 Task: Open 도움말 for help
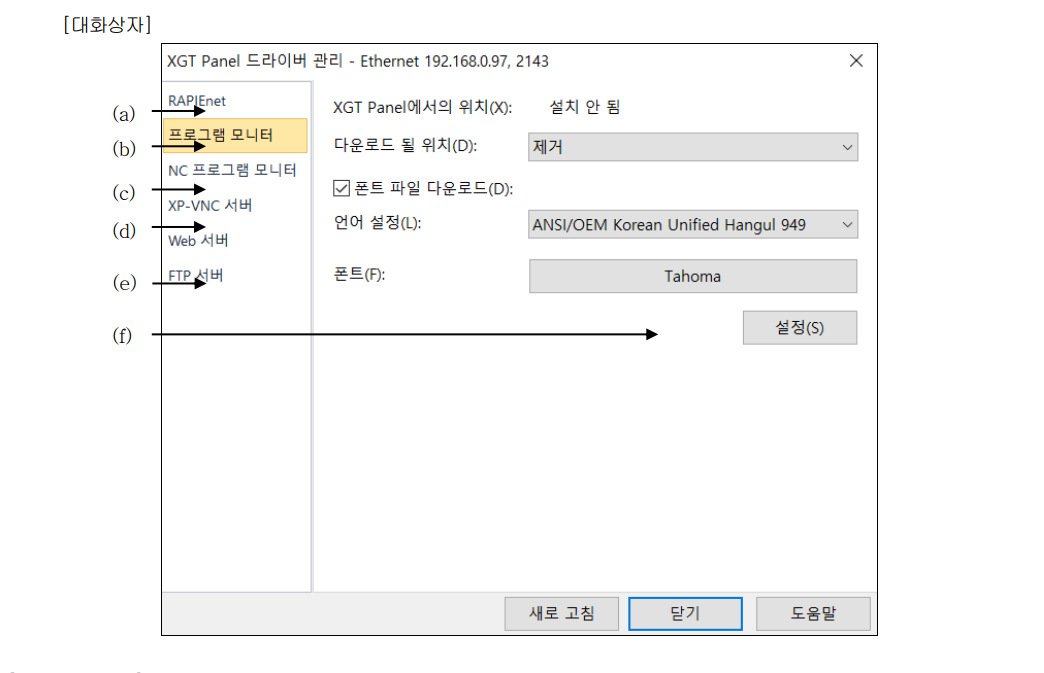(x=813, y=613)
